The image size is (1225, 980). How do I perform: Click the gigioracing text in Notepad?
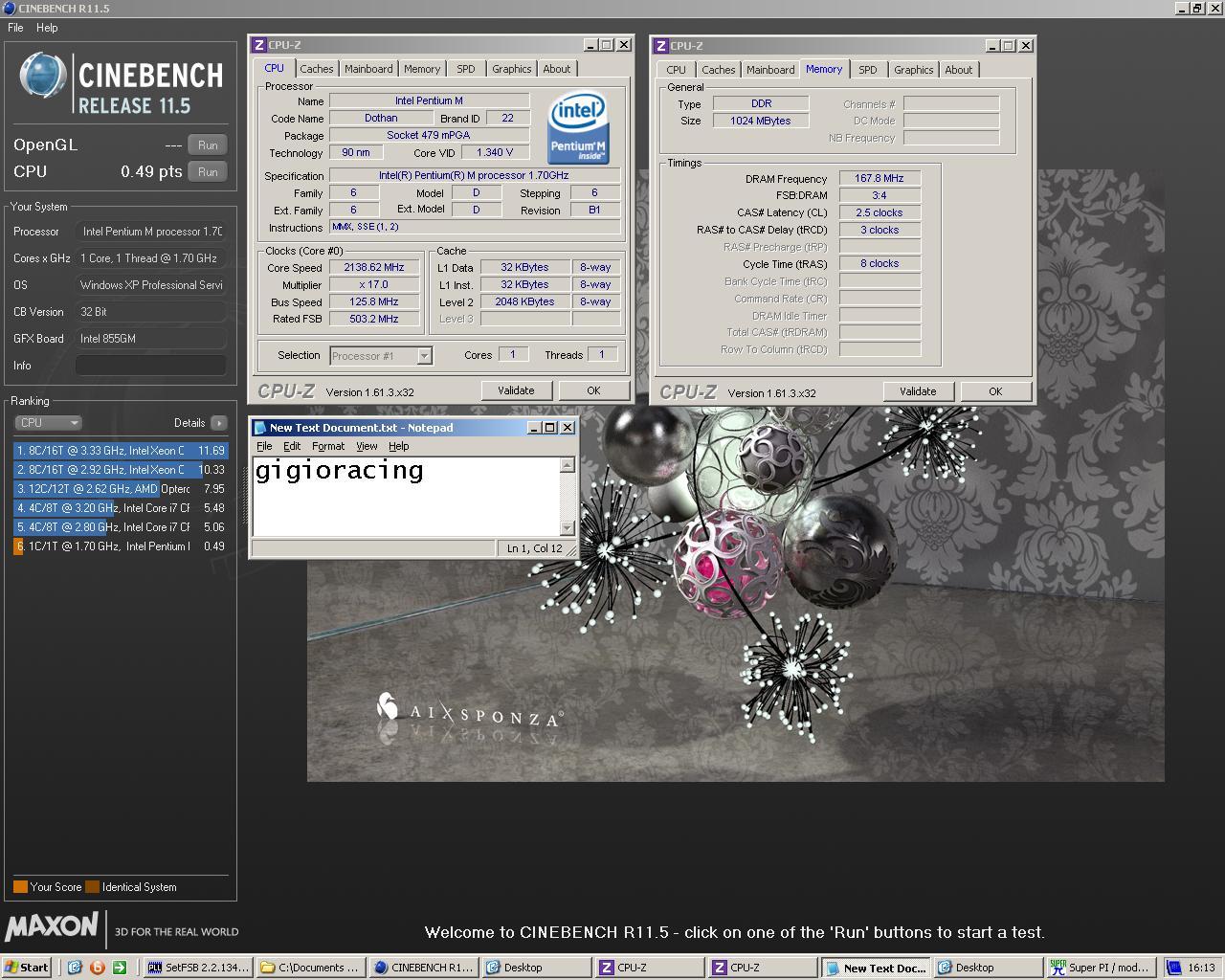pyautogui.click(x=339, y=470)
